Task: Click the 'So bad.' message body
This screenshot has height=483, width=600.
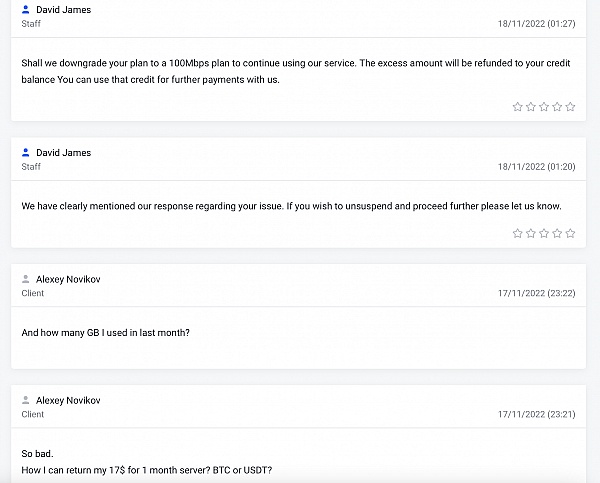Action: 38,454
